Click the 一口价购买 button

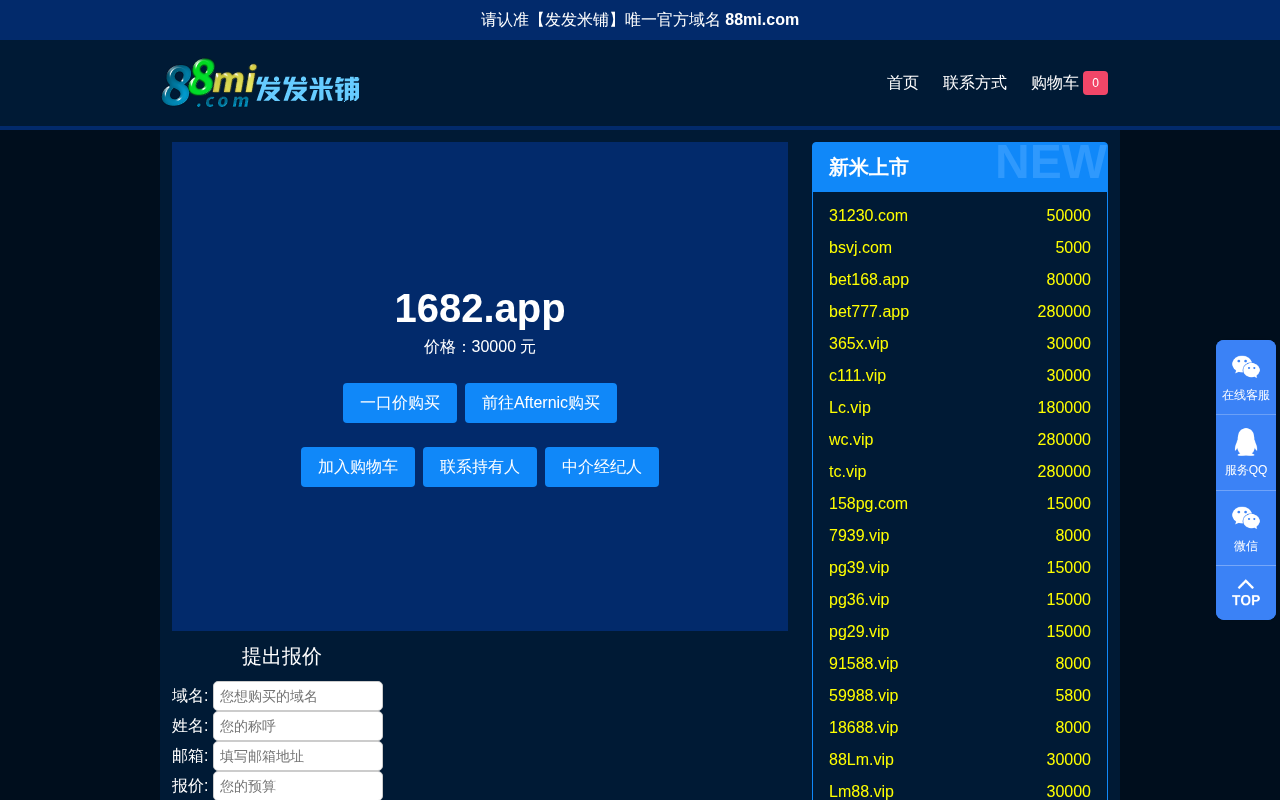coord(400,403)
